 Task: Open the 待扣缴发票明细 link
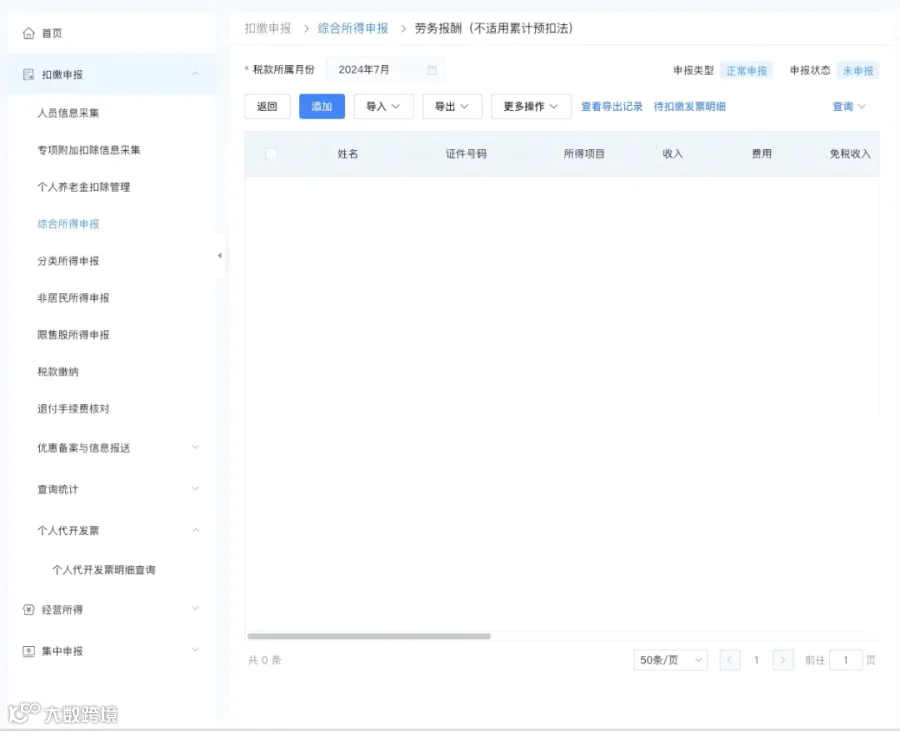[690, 107]
